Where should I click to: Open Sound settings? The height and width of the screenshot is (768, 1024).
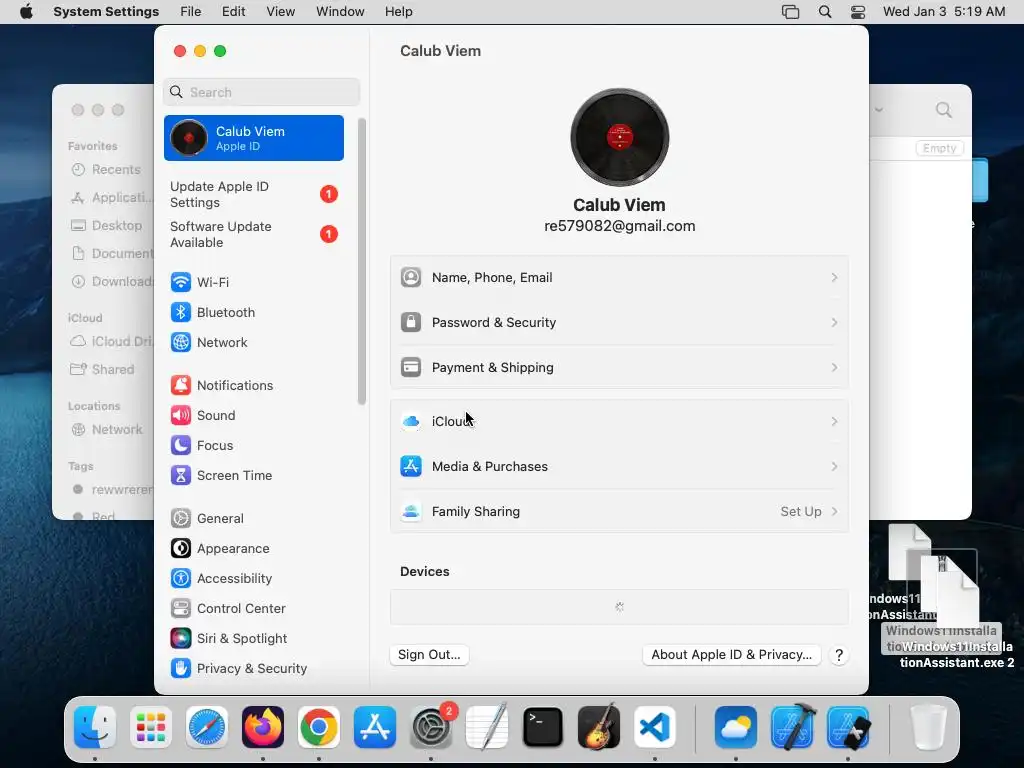[203, 415]
